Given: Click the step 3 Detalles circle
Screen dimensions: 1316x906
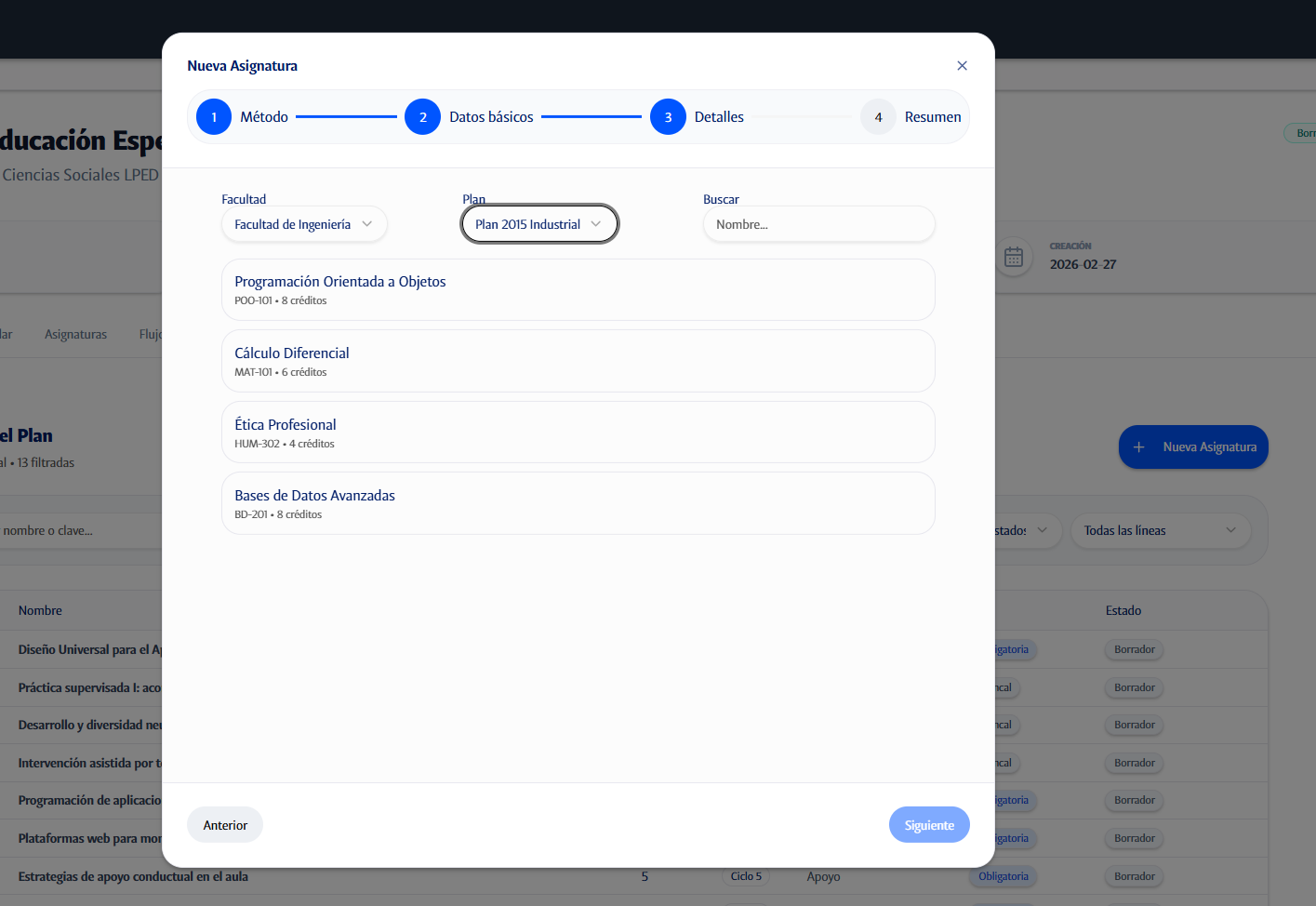Looking at the screenshot, I should 668,117.
